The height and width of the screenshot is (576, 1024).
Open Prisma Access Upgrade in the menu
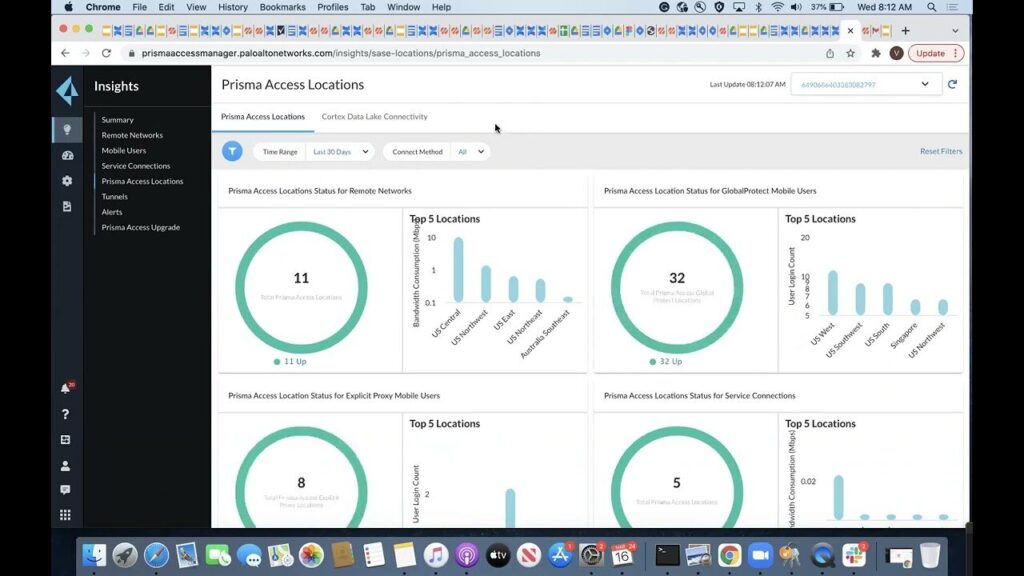[x=140, y=227]
